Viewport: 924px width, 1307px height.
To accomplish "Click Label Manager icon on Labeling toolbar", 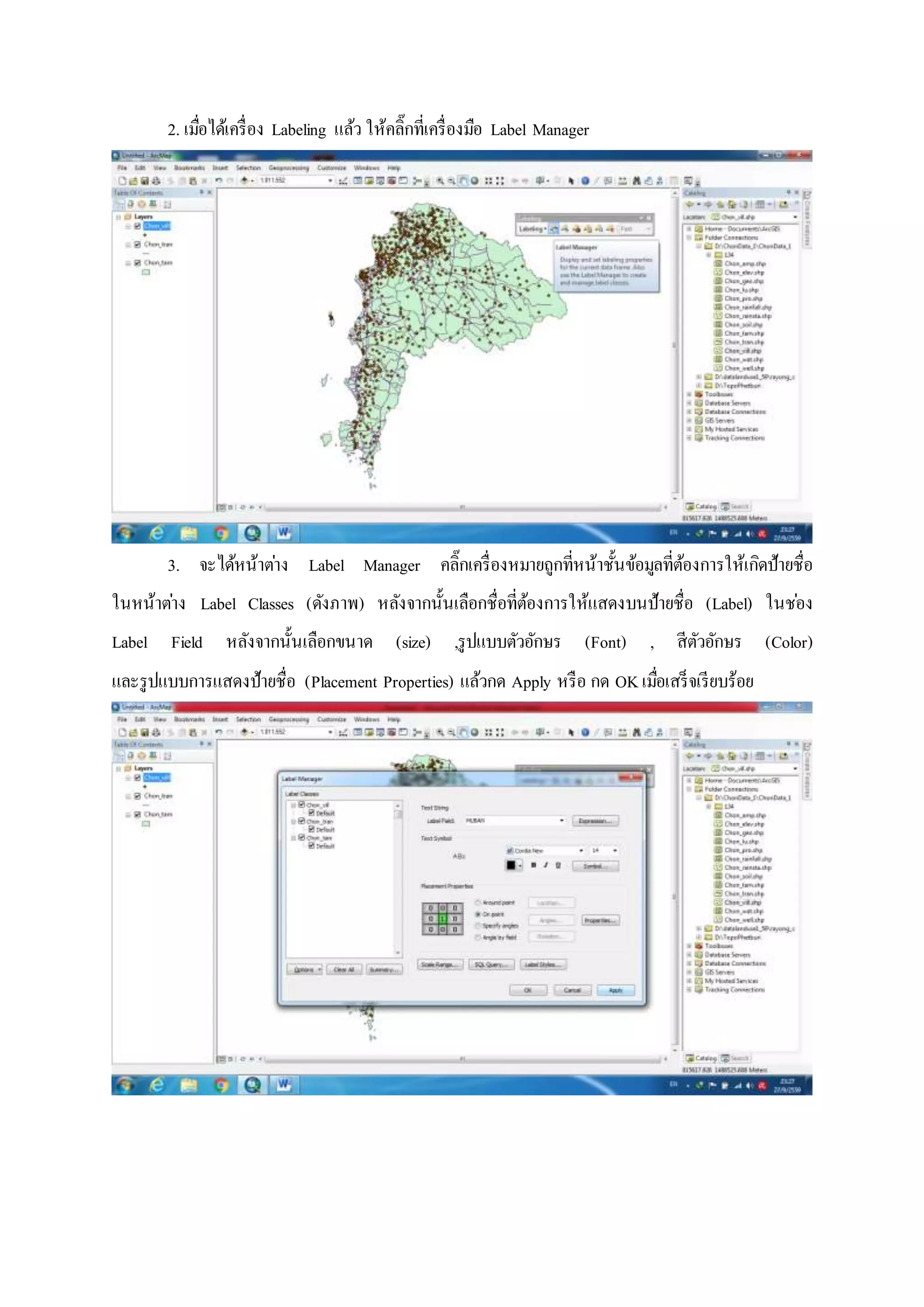I will tap(554, 229).
